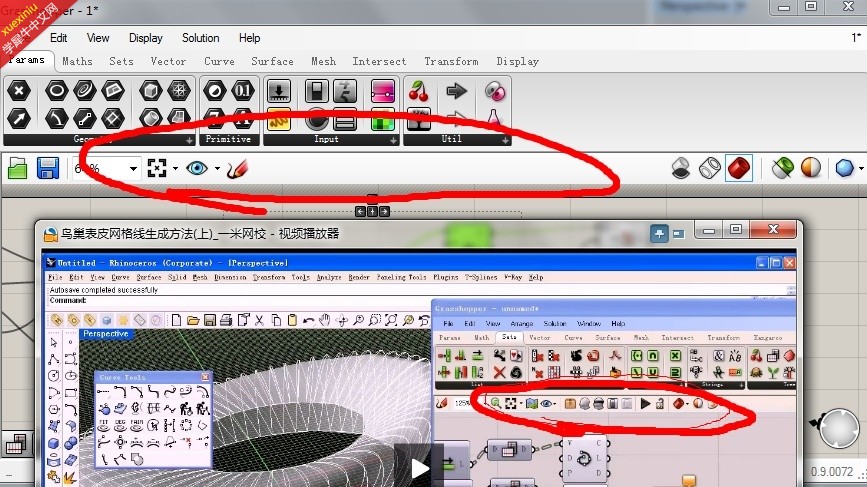867x487 pixels.
Task: Click the Perspective viewport label in Rhino video
Action: (x=106, y=334)
